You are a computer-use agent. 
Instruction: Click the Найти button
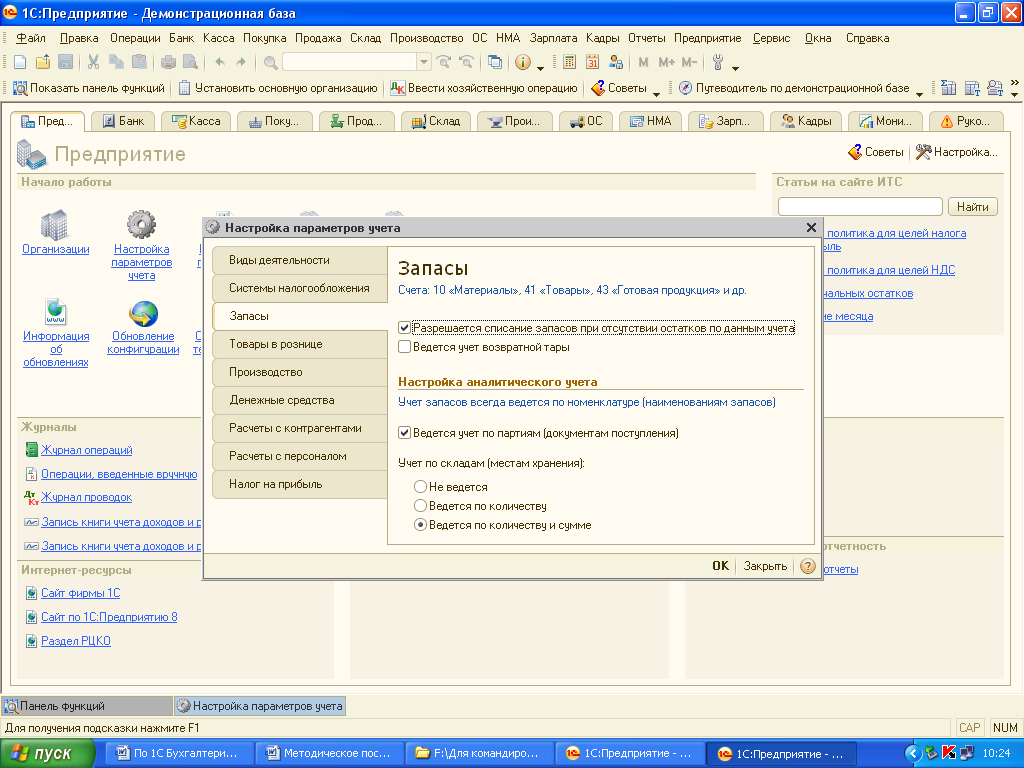tap(972, 207)
